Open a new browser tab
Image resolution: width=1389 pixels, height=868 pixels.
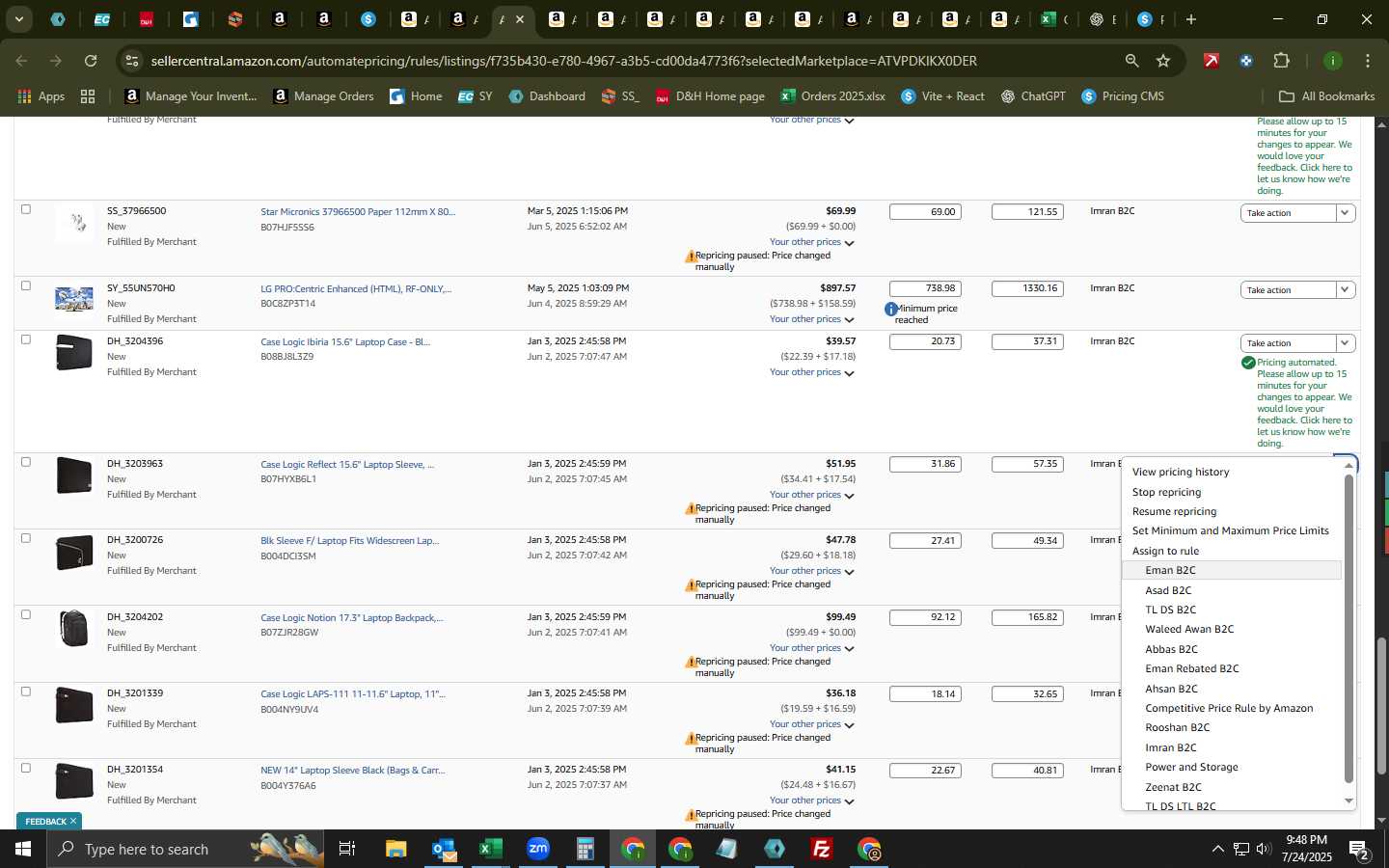point(1191,19)
